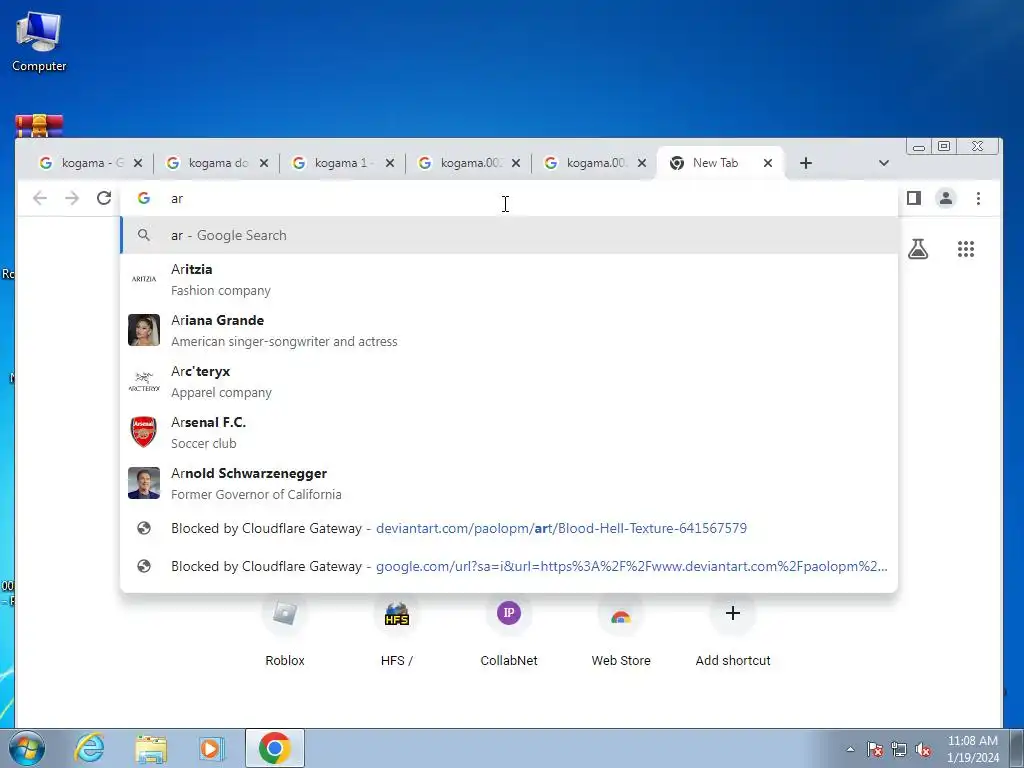Open the Roblox shortcut
The image size is (1024, 768).
(x=285, y=631)
